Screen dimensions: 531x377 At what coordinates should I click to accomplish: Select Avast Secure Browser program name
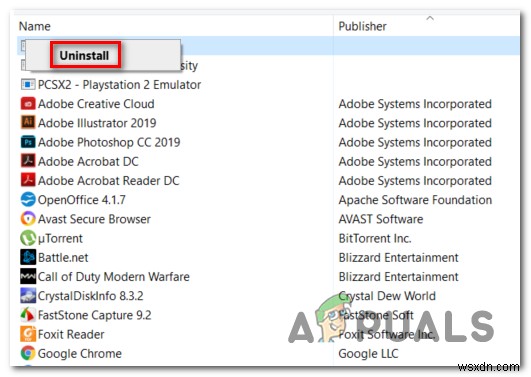[94, 219]
